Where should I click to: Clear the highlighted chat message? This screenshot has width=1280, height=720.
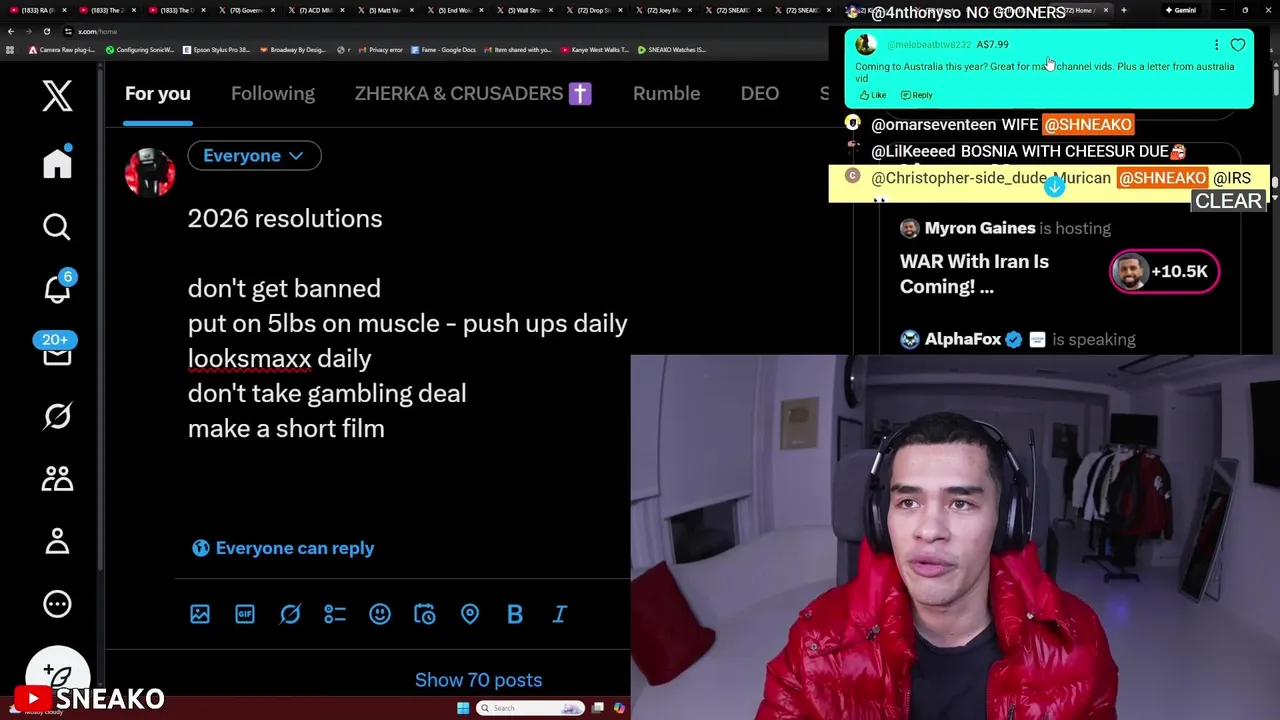1228,201
